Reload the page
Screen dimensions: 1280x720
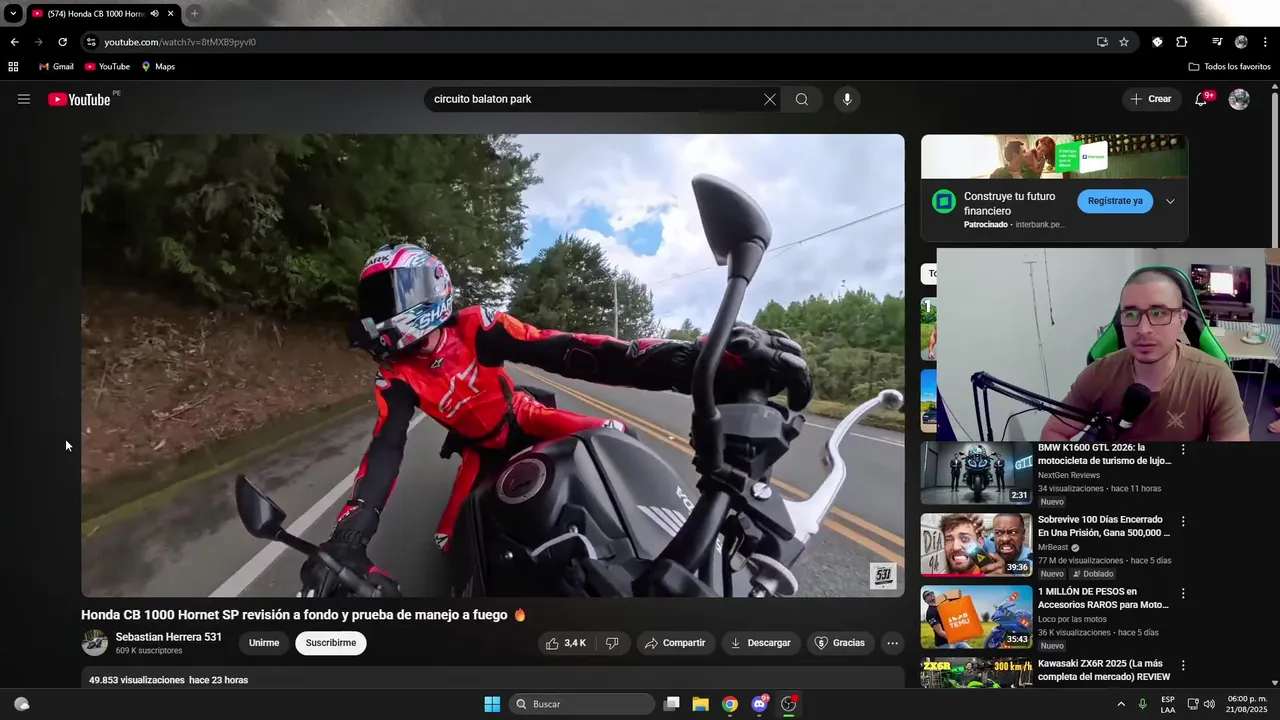click(62, 42)
